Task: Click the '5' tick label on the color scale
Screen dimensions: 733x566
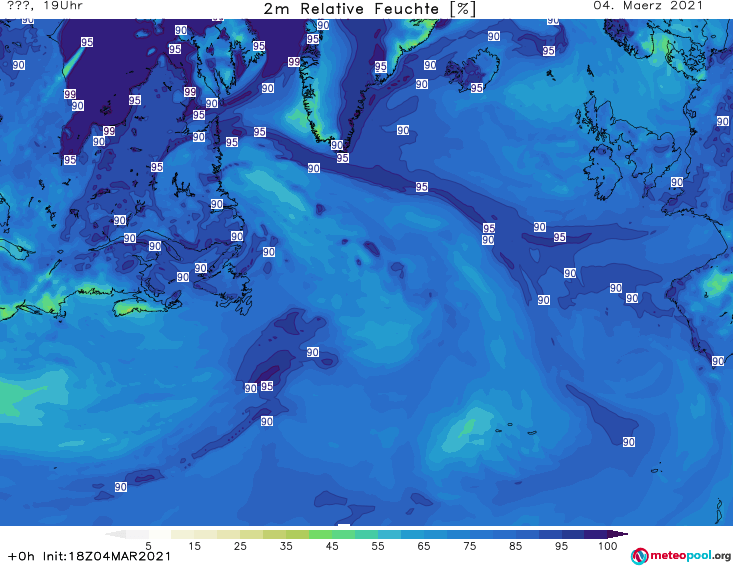Action: click(x=148, y=546)
